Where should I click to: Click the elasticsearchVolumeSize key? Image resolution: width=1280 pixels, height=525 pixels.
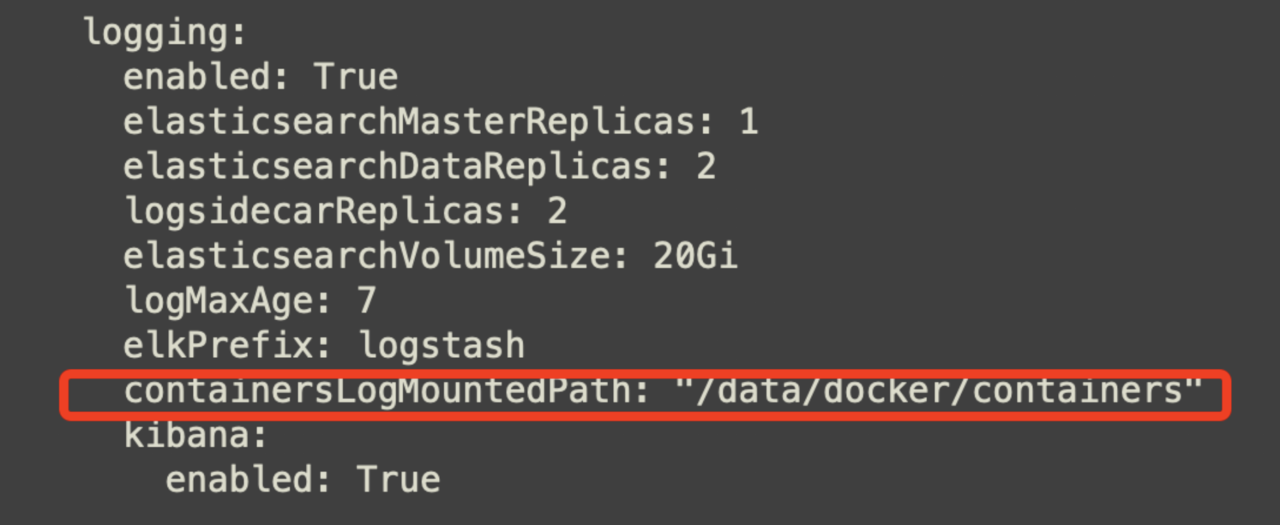[x=376, y=256]
